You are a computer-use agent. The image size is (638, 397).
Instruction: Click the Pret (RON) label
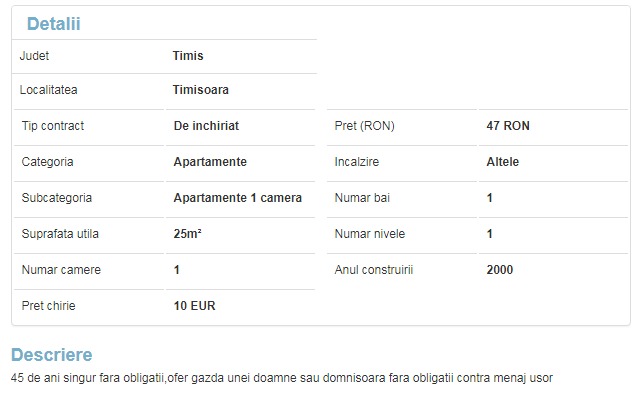click(365, 126)
